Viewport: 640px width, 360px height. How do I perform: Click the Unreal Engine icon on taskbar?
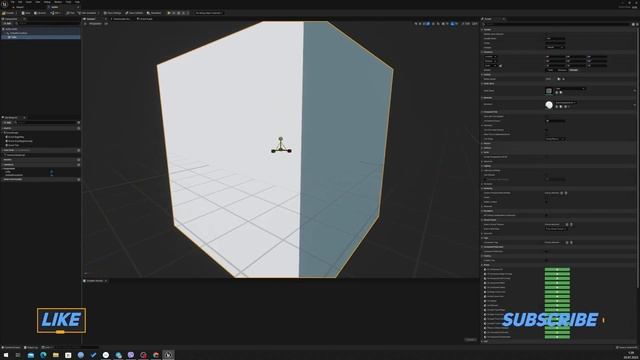[x=168, y=355]
